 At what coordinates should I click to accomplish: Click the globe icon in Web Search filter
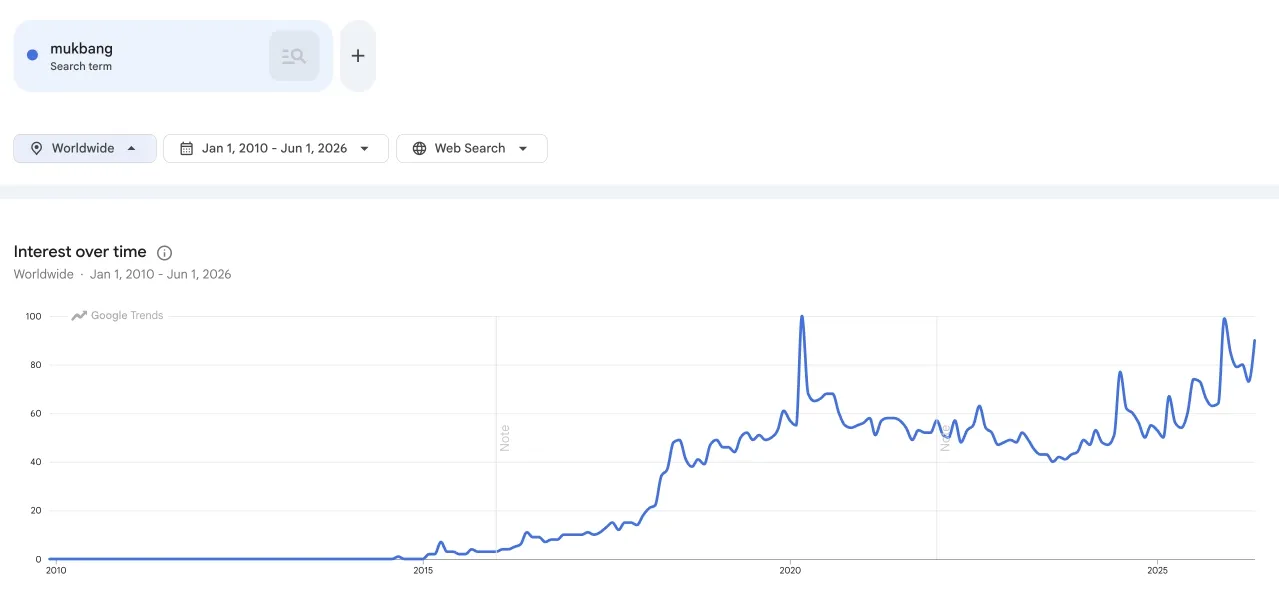[419, 148]
